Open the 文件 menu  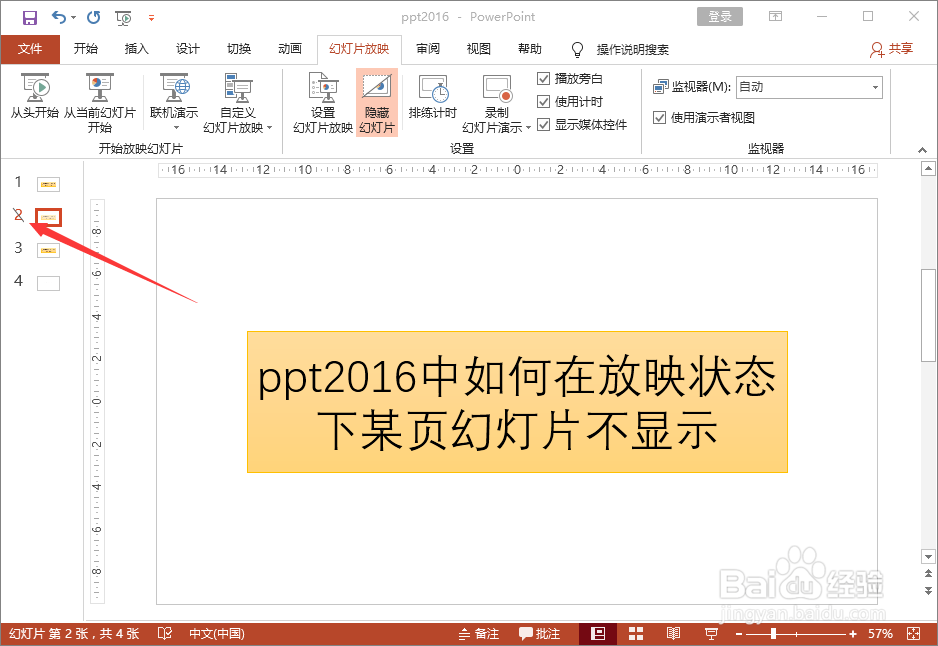30,49
